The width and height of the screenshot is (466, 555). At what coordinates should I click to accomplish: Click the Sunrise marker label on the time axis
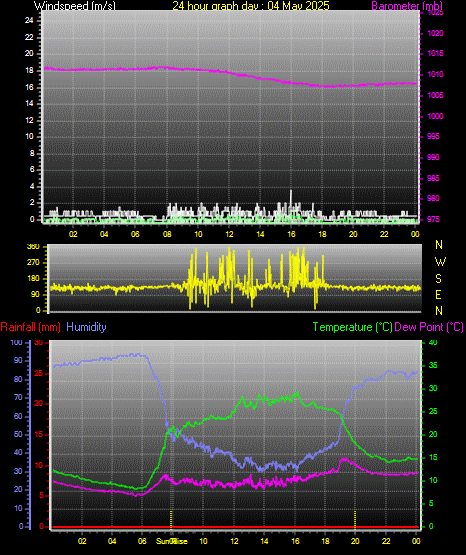[172, 541]
